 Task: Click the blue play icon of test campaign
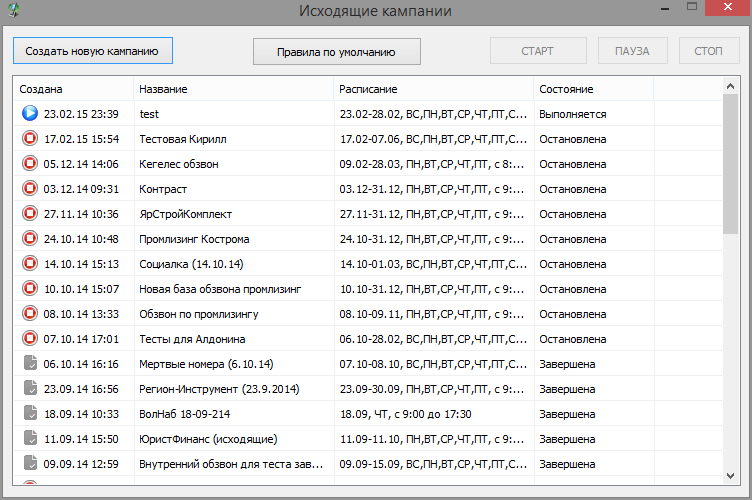click(x=30, y=113)
